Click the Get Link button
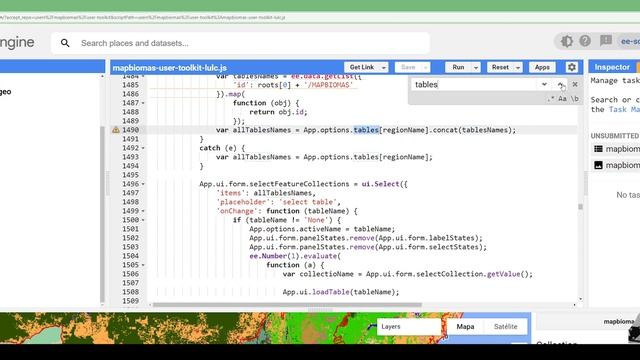640x360 pixels. 362,67
